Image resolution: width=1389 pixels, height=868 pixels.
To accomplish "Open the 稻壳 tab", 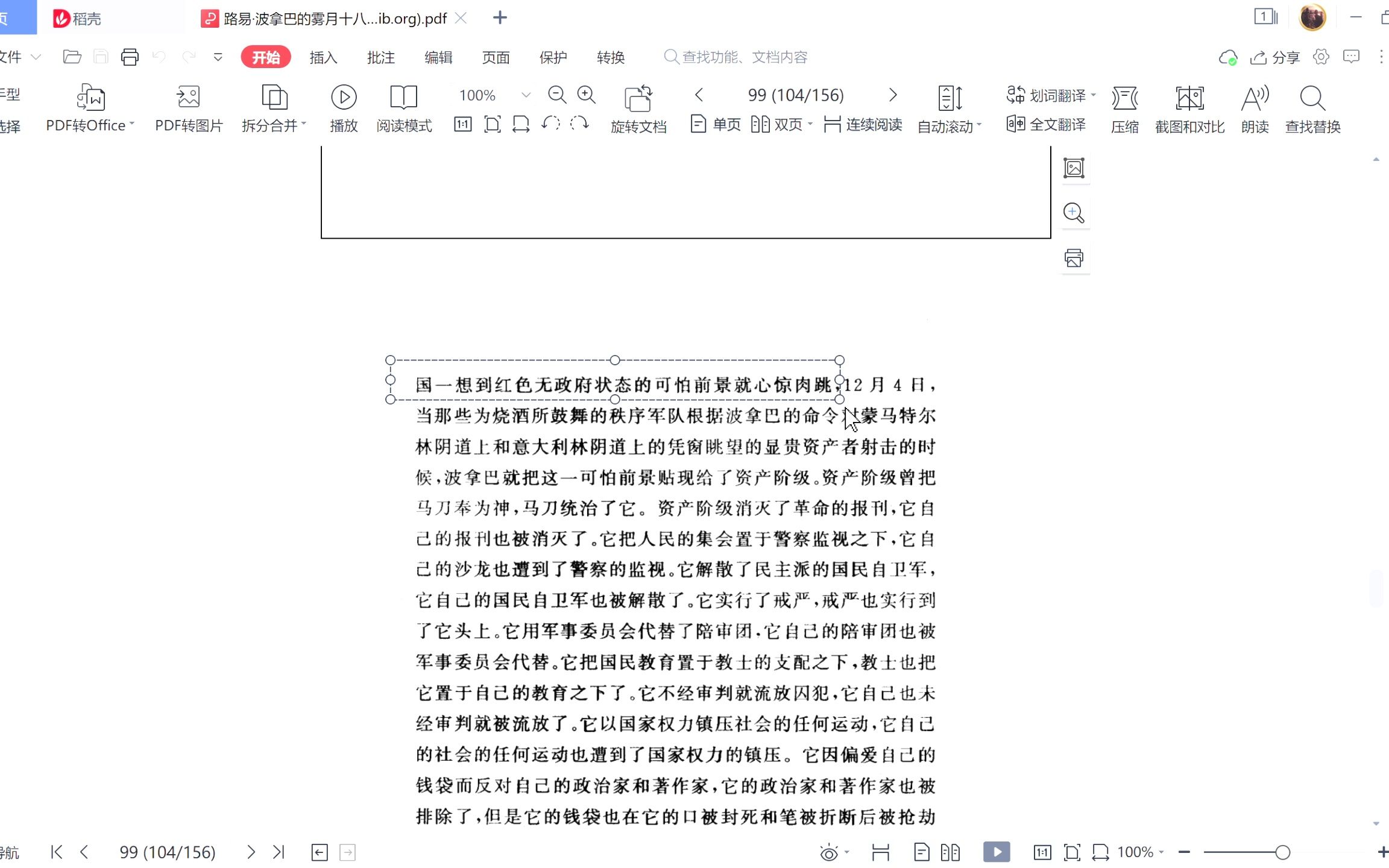I will pos(77,19).
